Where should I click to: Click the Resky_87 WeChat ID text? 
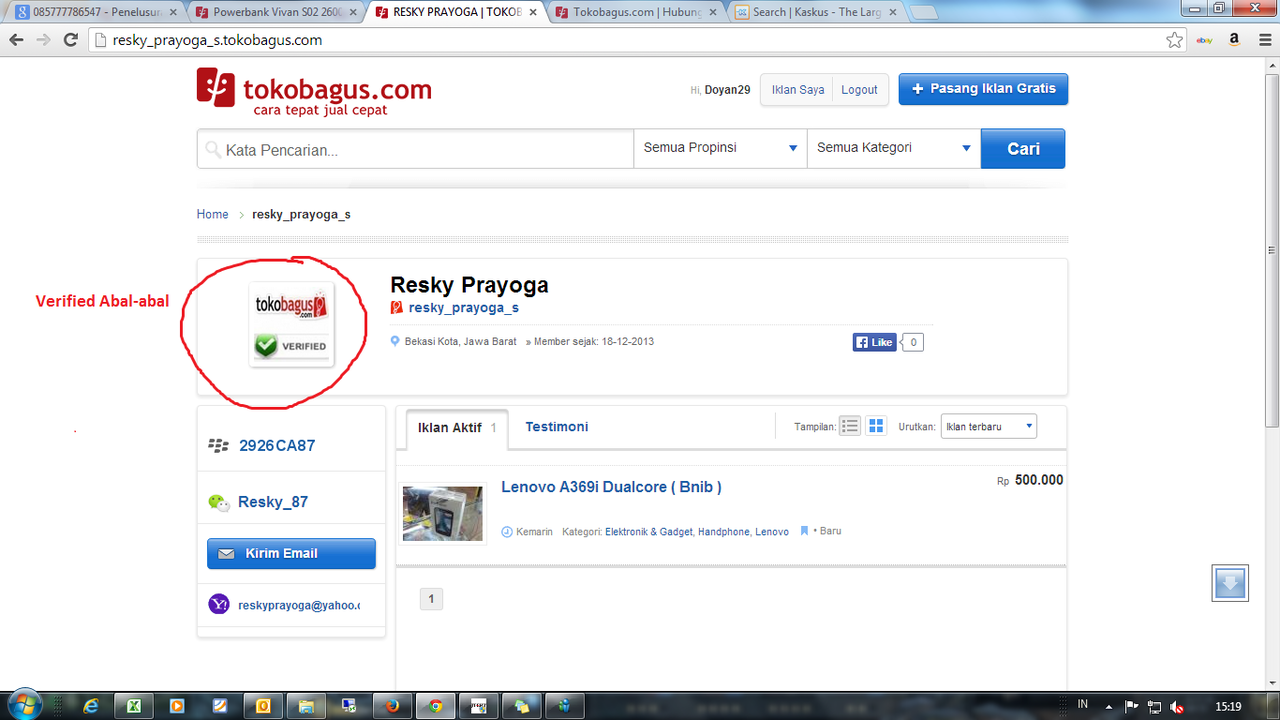[x=273, y=502]
